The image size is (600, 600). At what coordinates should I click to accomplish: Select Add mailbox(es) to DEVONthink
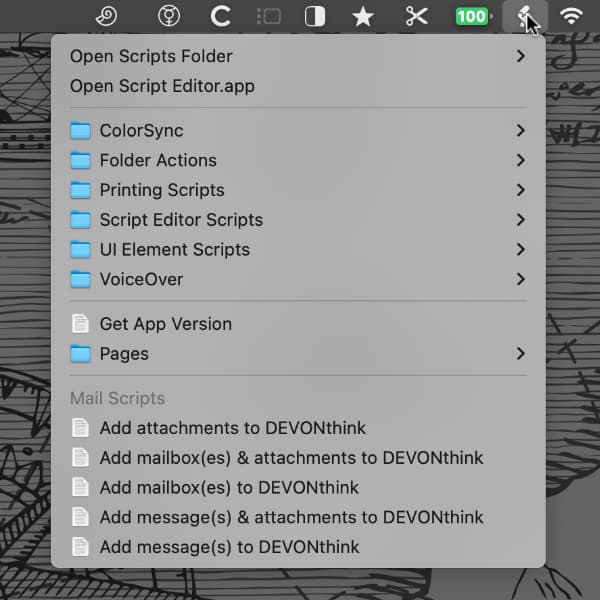pos(298,488)
